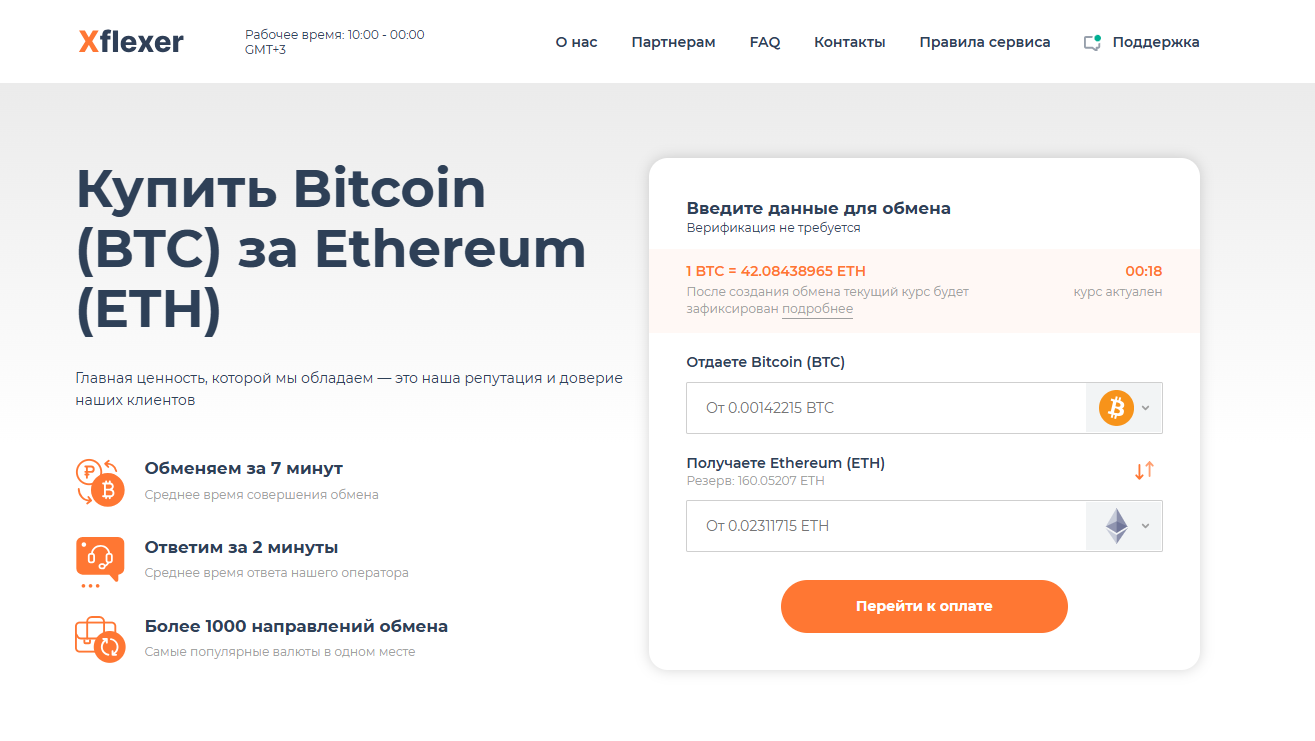Open the О нас menu item
This screenshot has width=1315, height=741.
click(576, 42)
